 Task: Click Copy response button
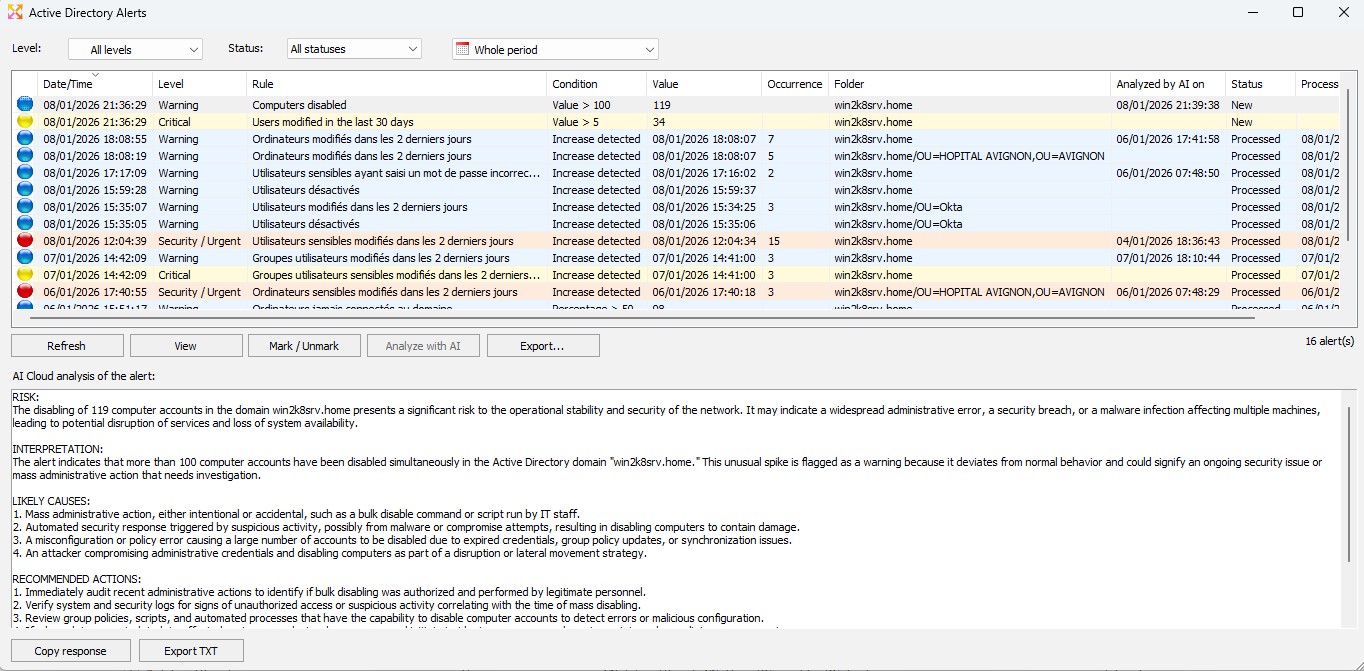click(71, 651)
